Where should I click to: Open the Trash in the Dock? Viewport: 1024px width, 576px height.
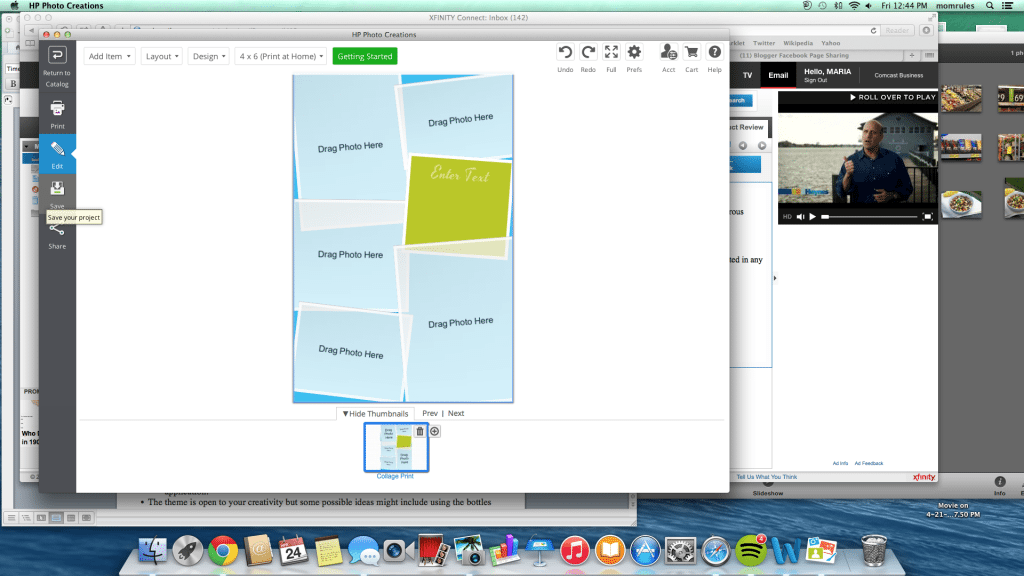tap(874, 550)
